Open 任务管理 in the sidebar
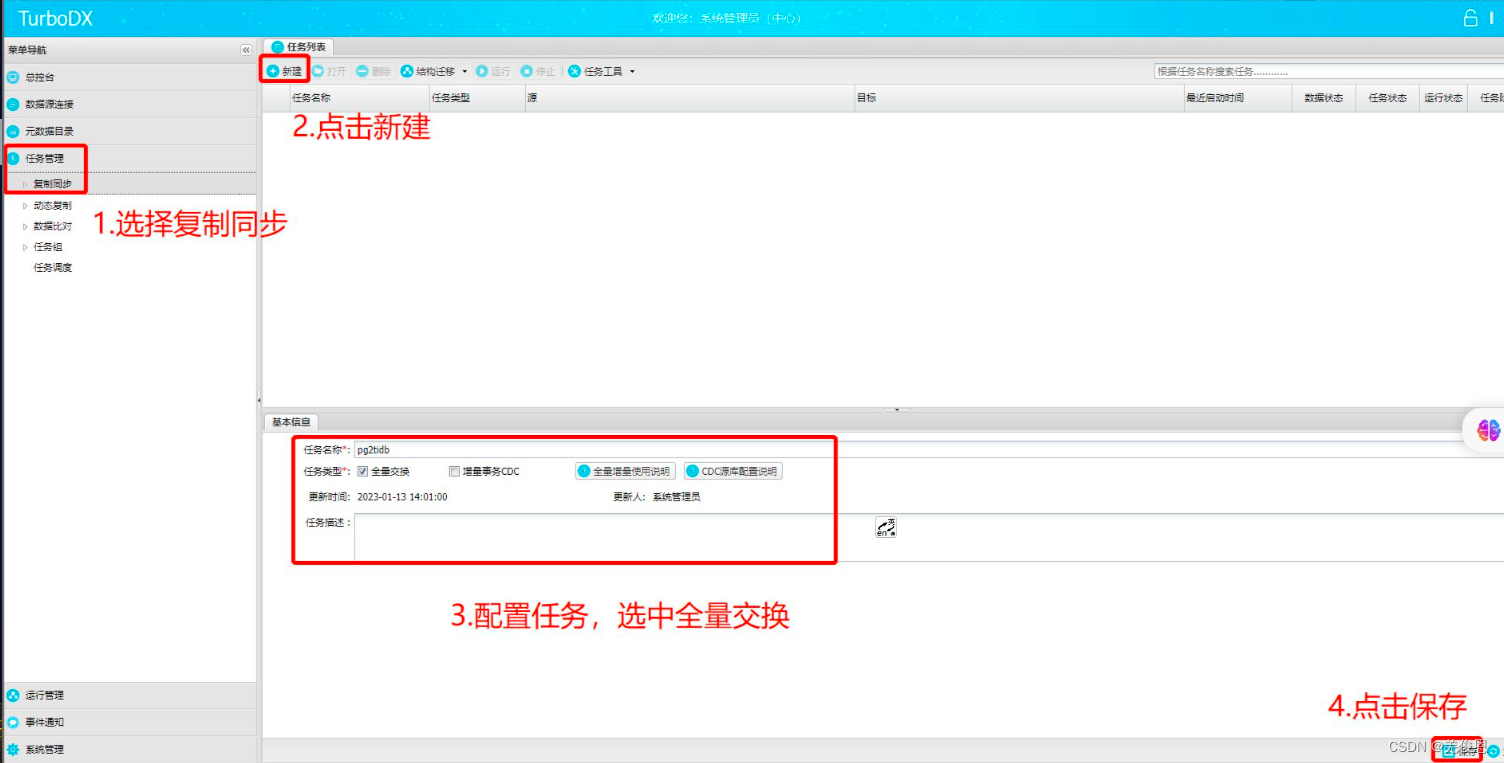Screen dimensions: 1504x763 (129, 158)
